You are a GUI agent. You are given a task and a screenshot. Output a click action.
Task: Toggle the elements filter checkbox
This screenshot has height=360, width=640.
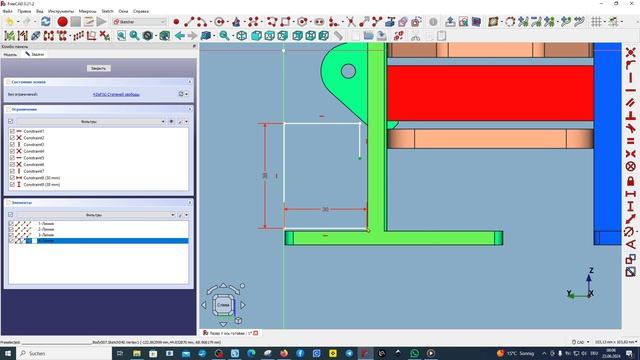pyautogui.click(x=11, y=214)
